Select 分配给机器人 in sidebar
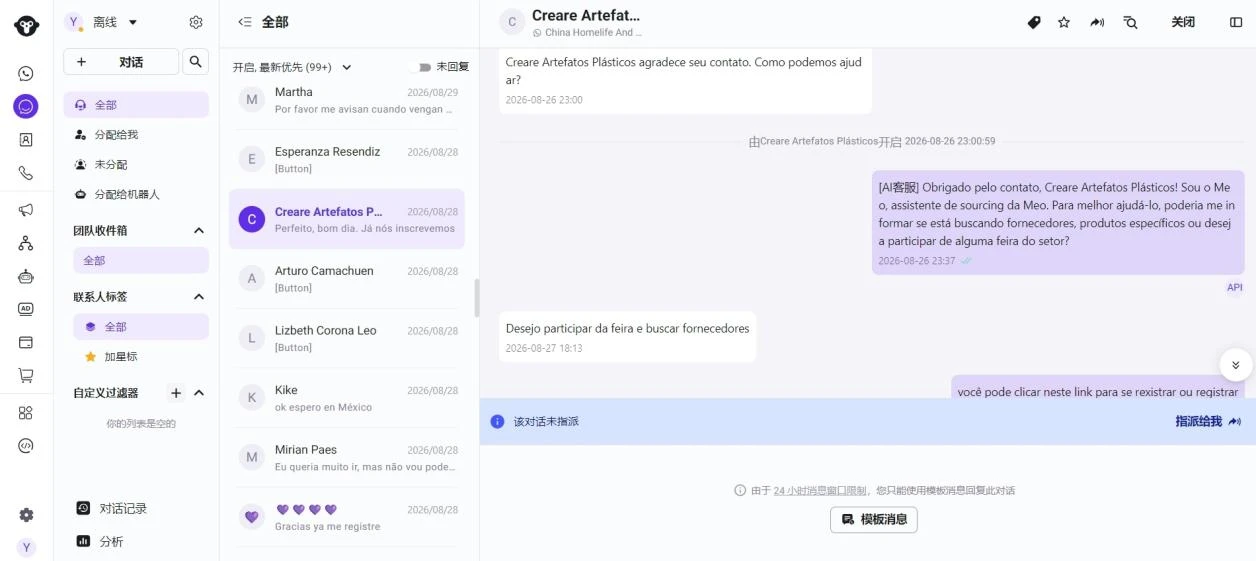 click(x=136, y=195)
